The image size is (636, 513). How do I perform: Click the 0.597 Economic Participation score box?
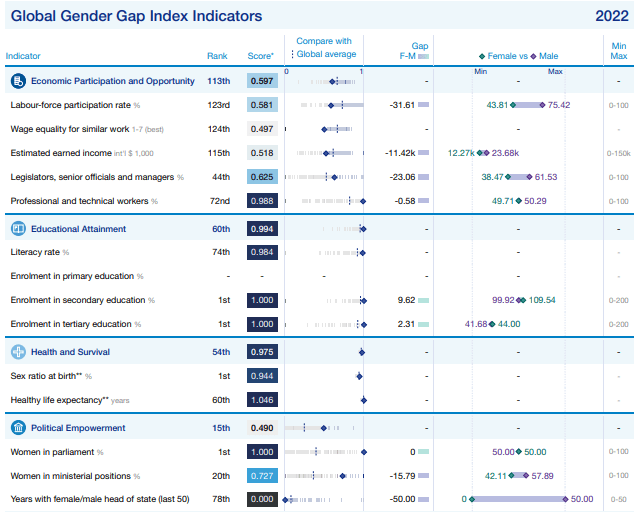point(262,81)
